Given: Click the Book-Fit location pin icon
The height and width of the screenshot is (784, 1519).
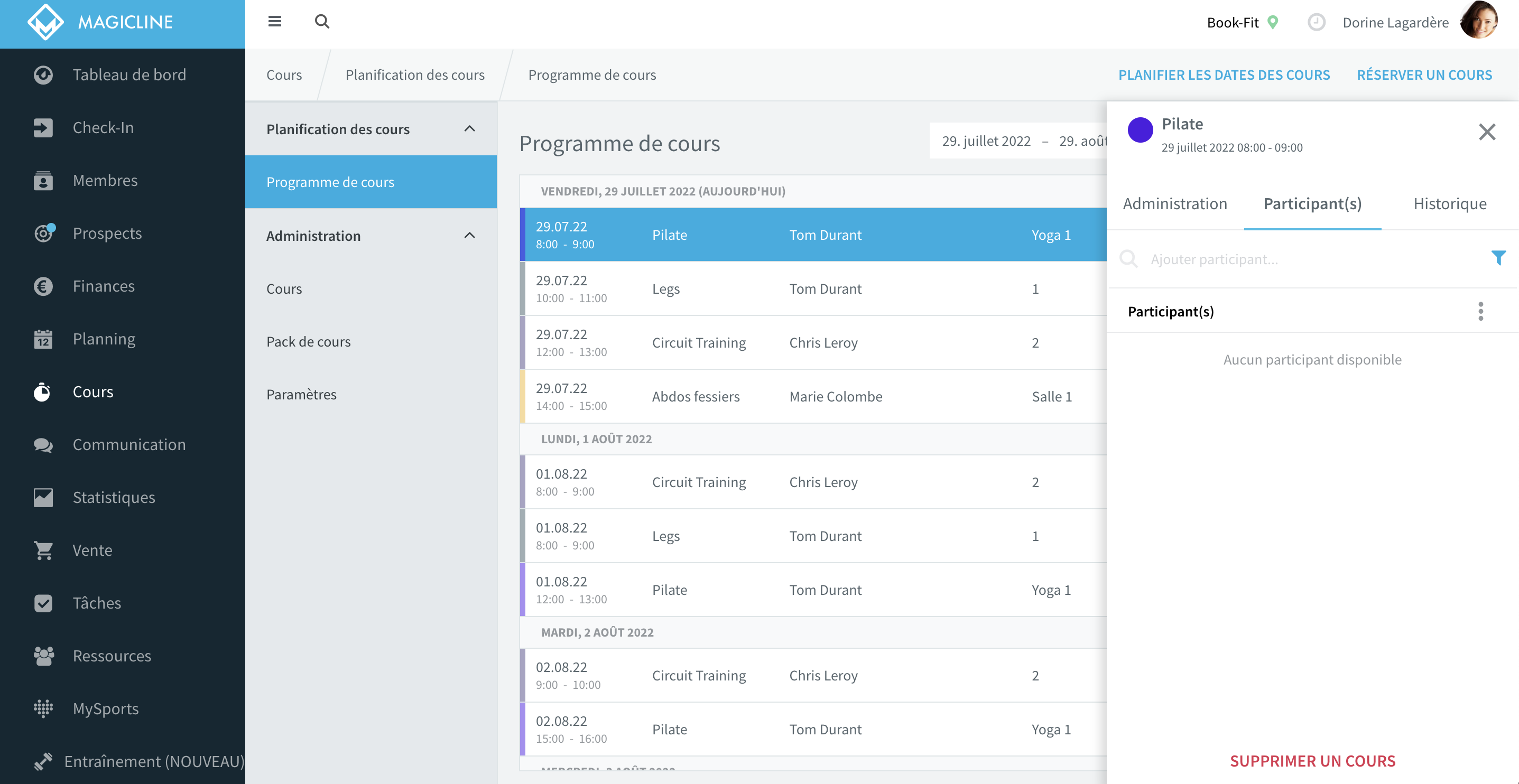Looking at the screenshot, I should [1273, 22].
